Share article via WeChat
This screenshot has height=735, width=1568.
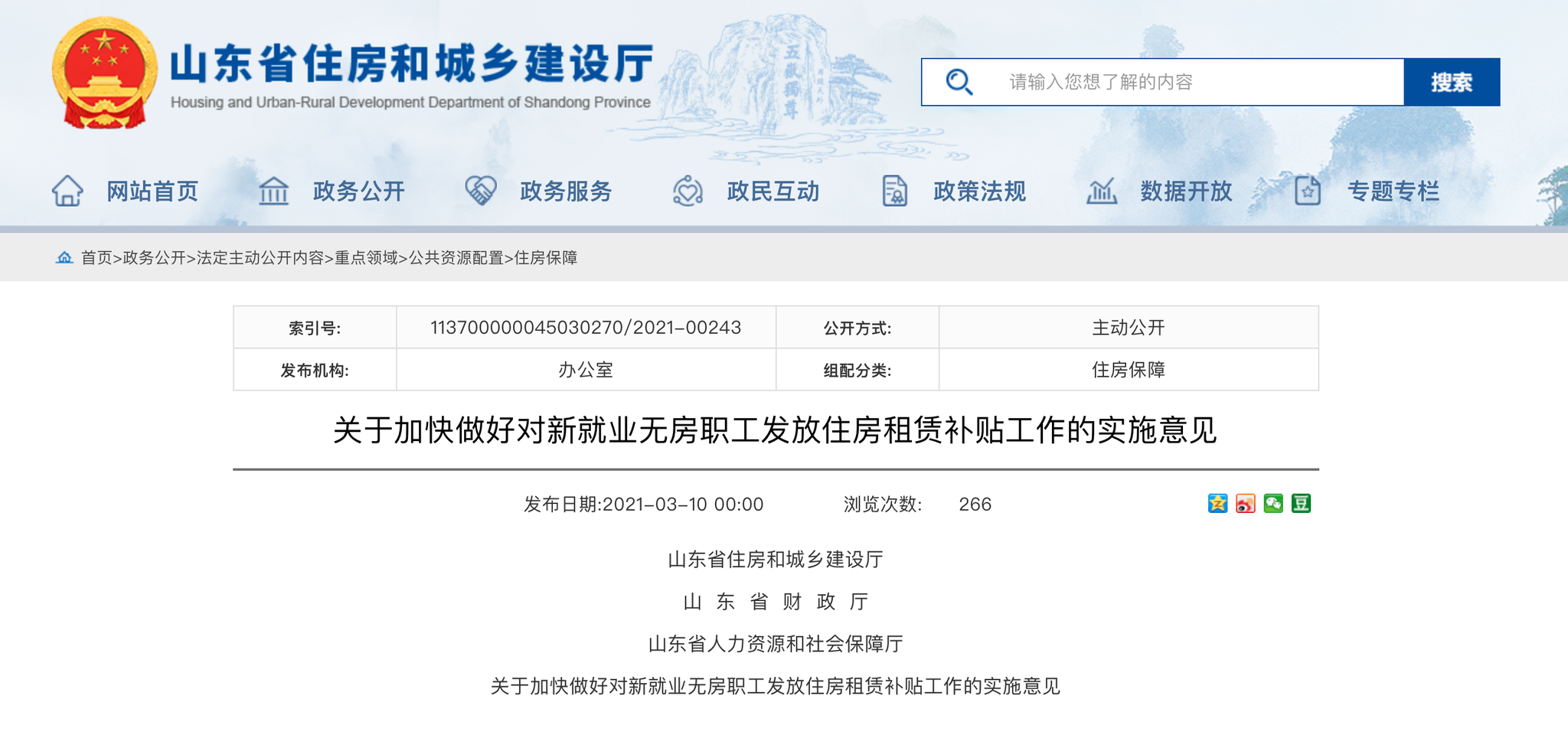click(1273, 504)
